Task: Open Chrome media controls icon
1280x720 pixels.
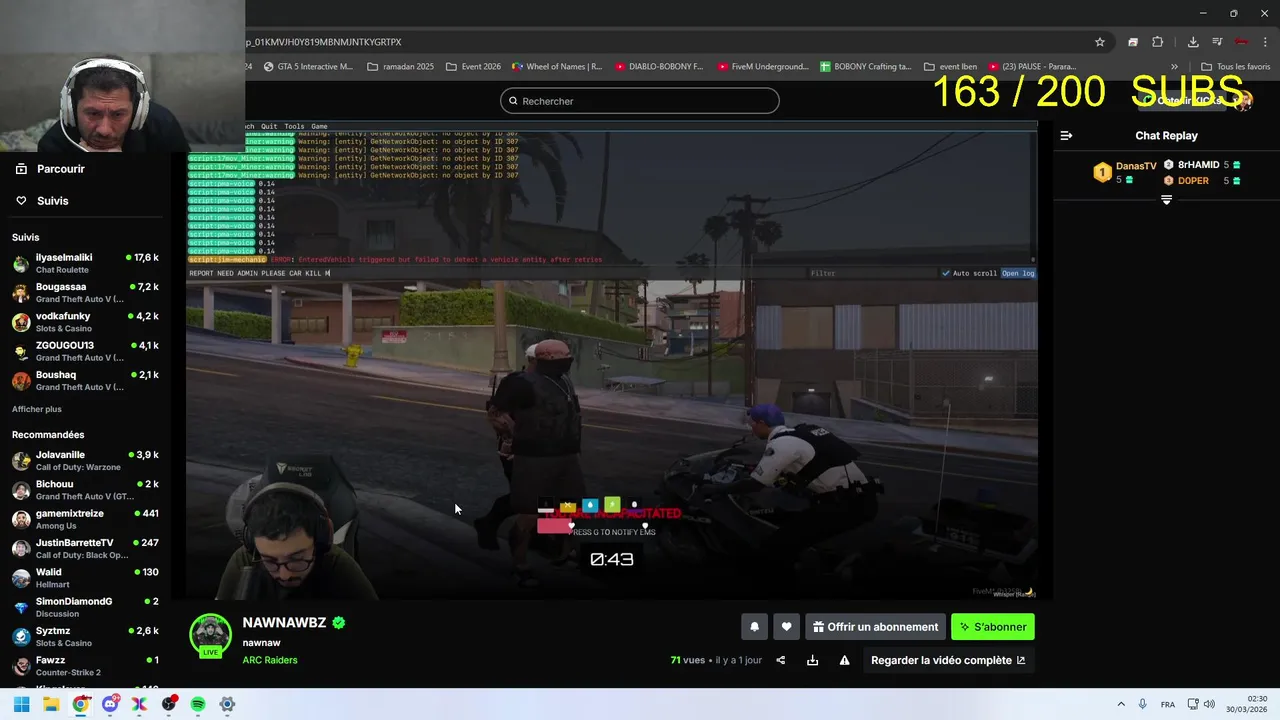Action: point(1217,42)
